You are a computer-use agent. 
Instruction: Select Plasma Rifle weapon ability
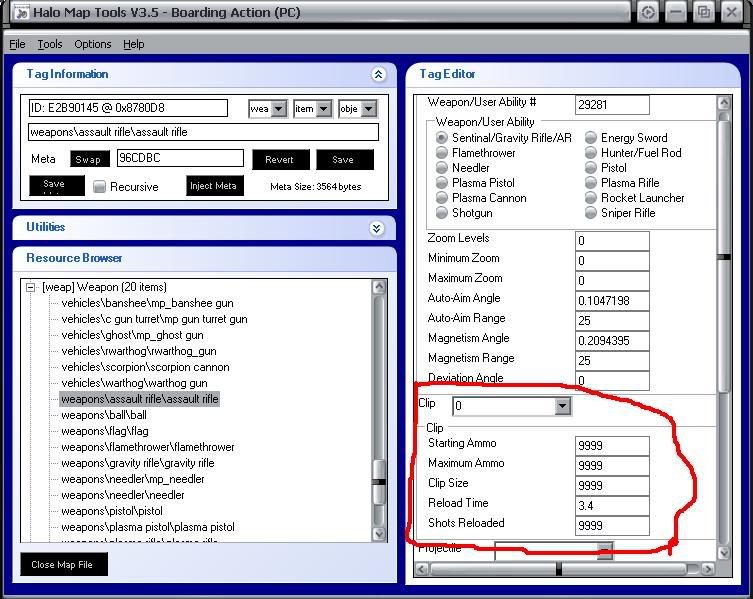[x=591, y=183]
